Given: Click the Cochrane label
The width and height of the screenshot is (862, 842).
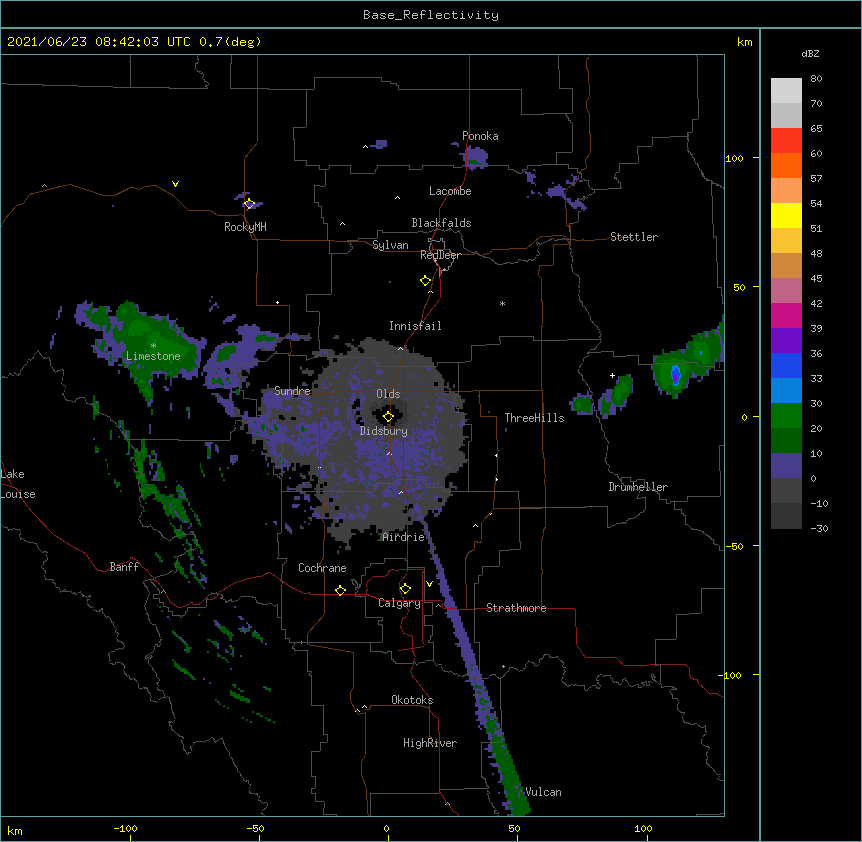Looking at the screenshot, I should 322,568.
